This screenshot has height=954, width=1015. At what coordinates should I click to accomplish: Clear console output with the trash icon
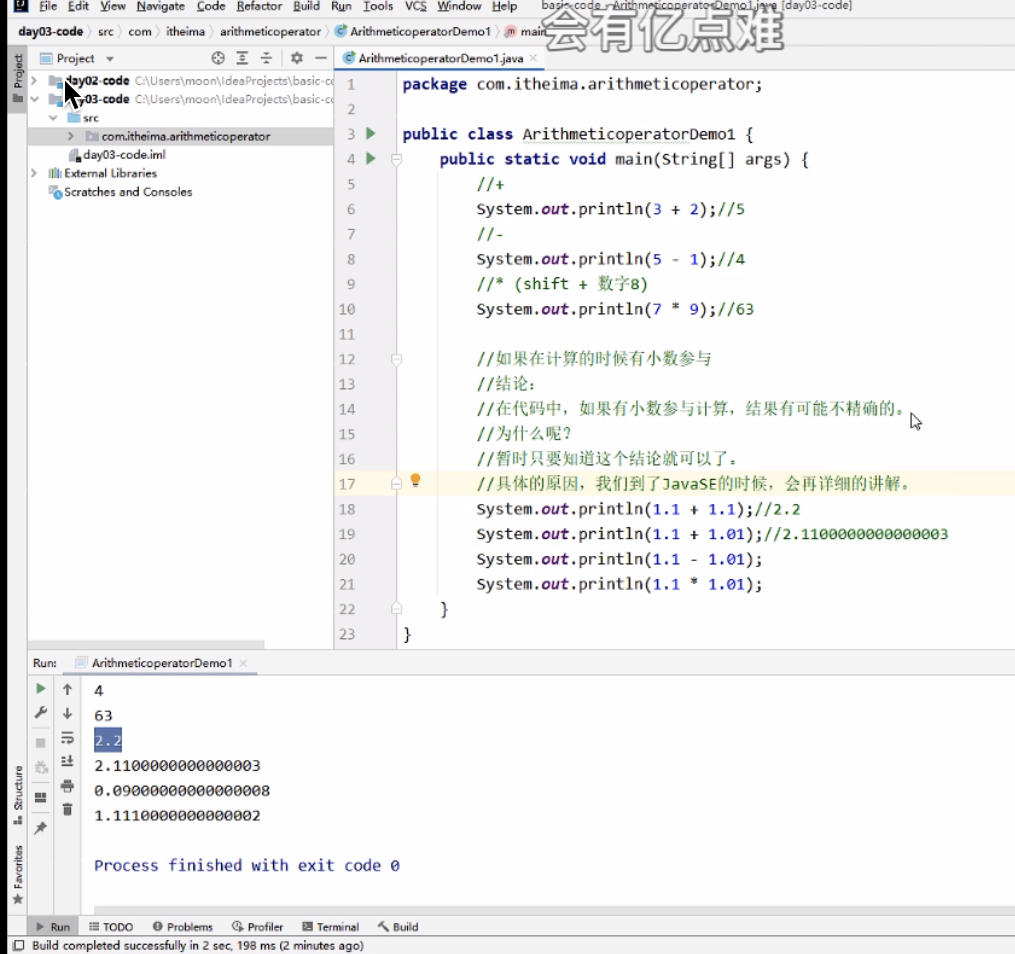pyautogui.click(x=67, y=810)
